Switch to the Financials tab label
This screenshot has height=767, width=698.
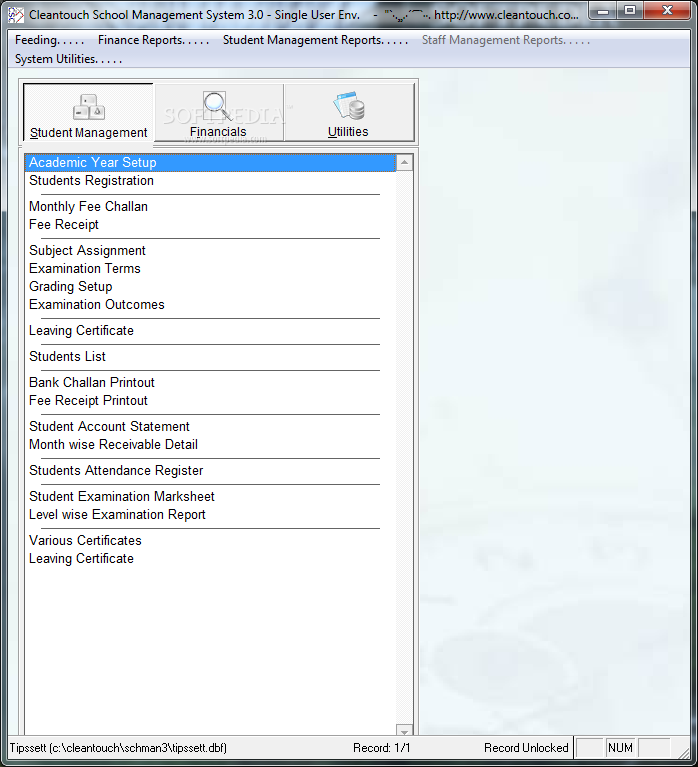click(218, 132)
